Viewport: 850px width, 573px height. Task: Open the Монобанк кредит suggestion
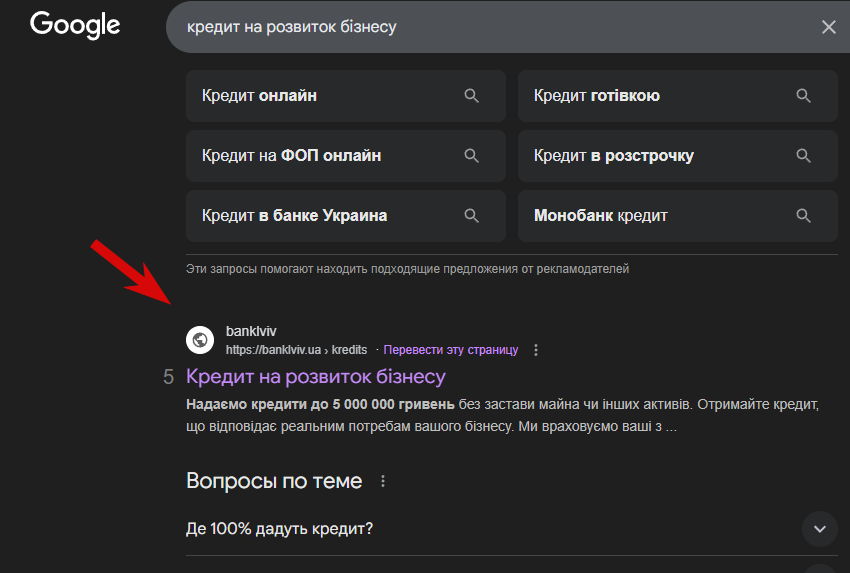pos(678,216)
